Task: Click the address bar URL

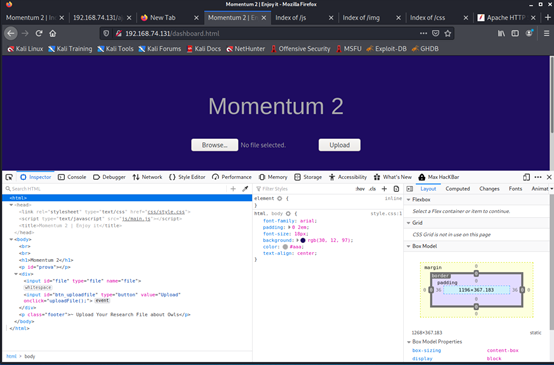Action: 172,33
